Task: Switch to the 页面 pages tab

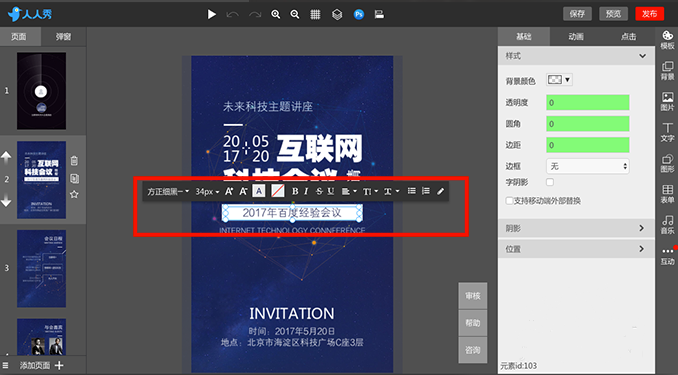Action: (19, 37)
